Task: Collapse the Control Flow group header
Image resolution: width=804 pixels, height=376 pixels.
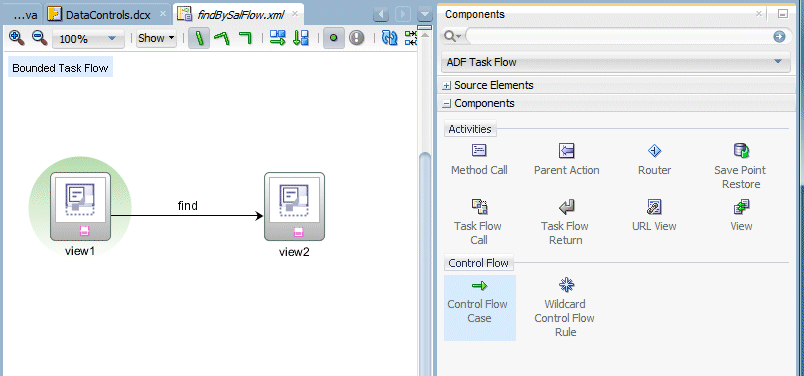Action: 478,263
